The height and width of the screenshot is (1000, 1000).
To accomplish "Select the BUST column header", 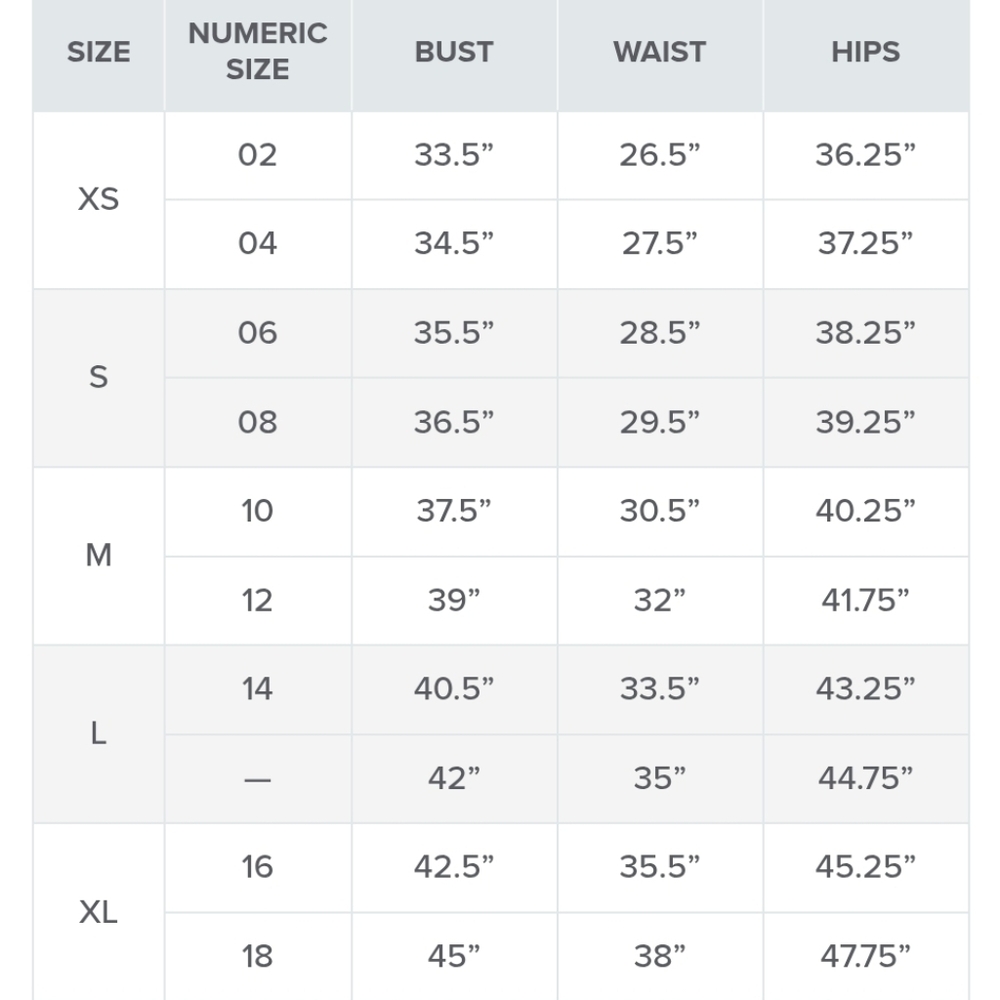I will (454, 52).
